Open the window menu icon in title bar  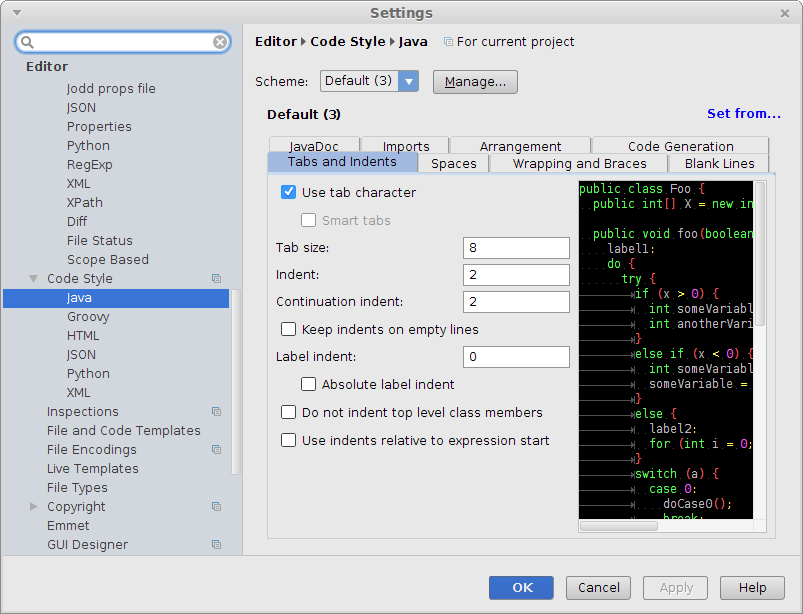pyautogui.click(x=15, y=13)
